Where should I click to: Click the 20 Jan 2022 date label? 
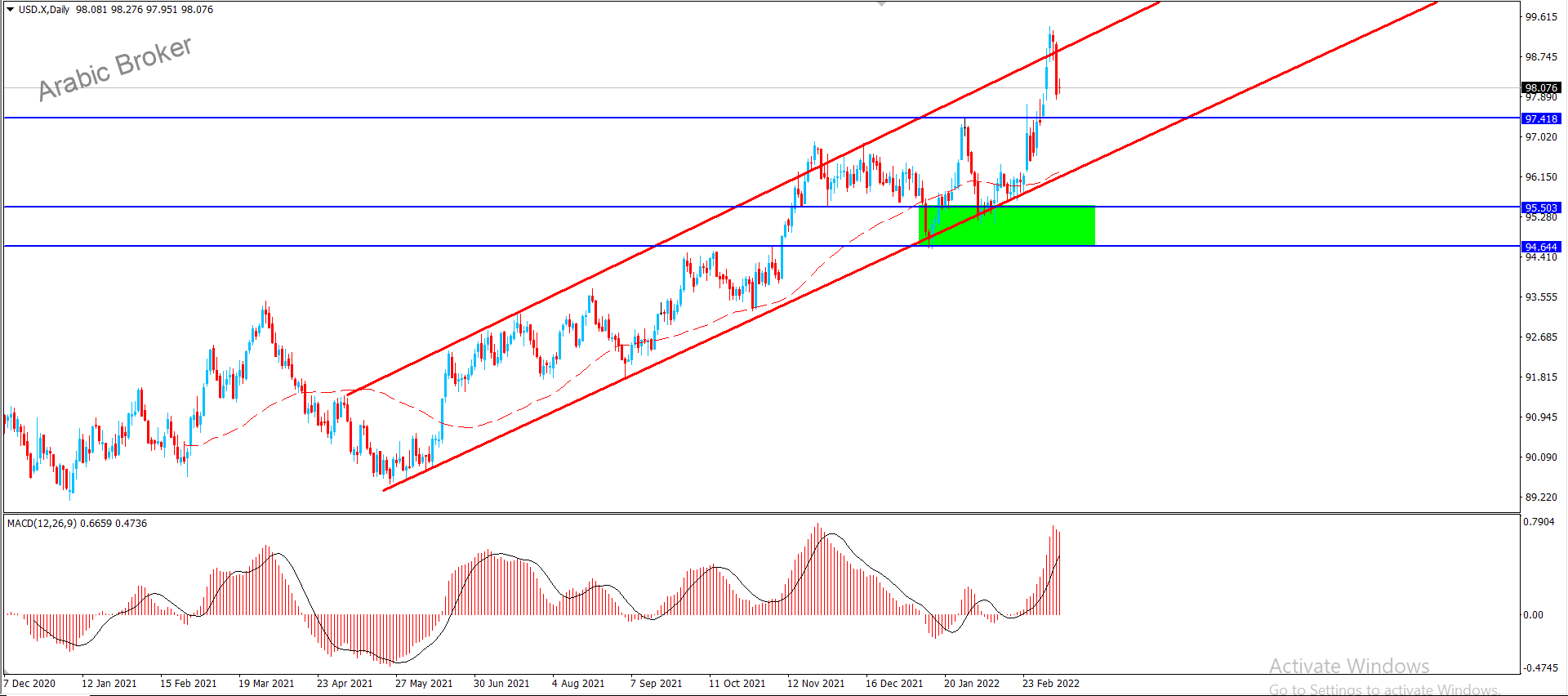pyautogui.click(x=972, y=684)
